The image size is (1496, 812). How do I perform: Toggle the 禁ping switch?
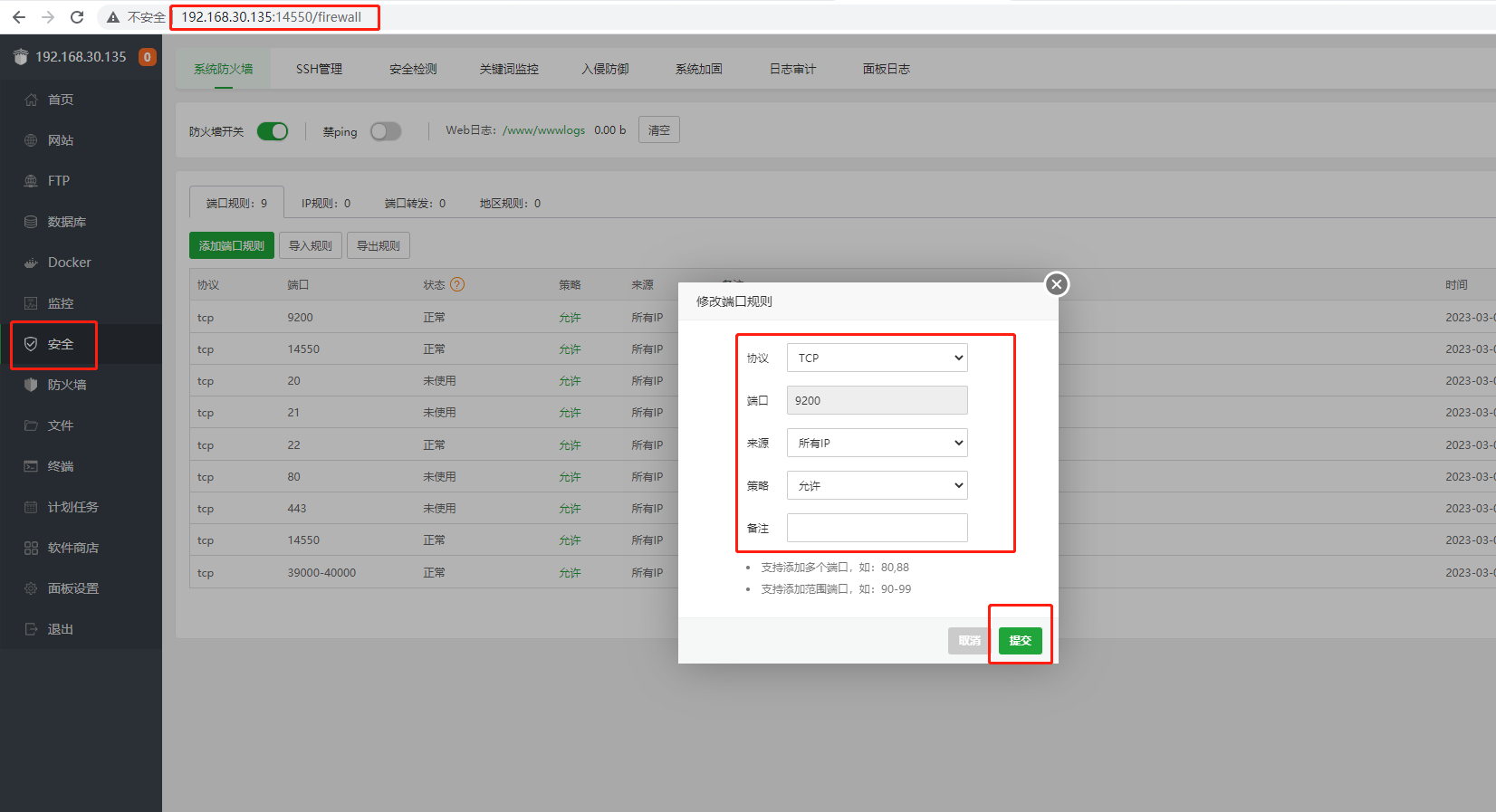coord(386,131)
